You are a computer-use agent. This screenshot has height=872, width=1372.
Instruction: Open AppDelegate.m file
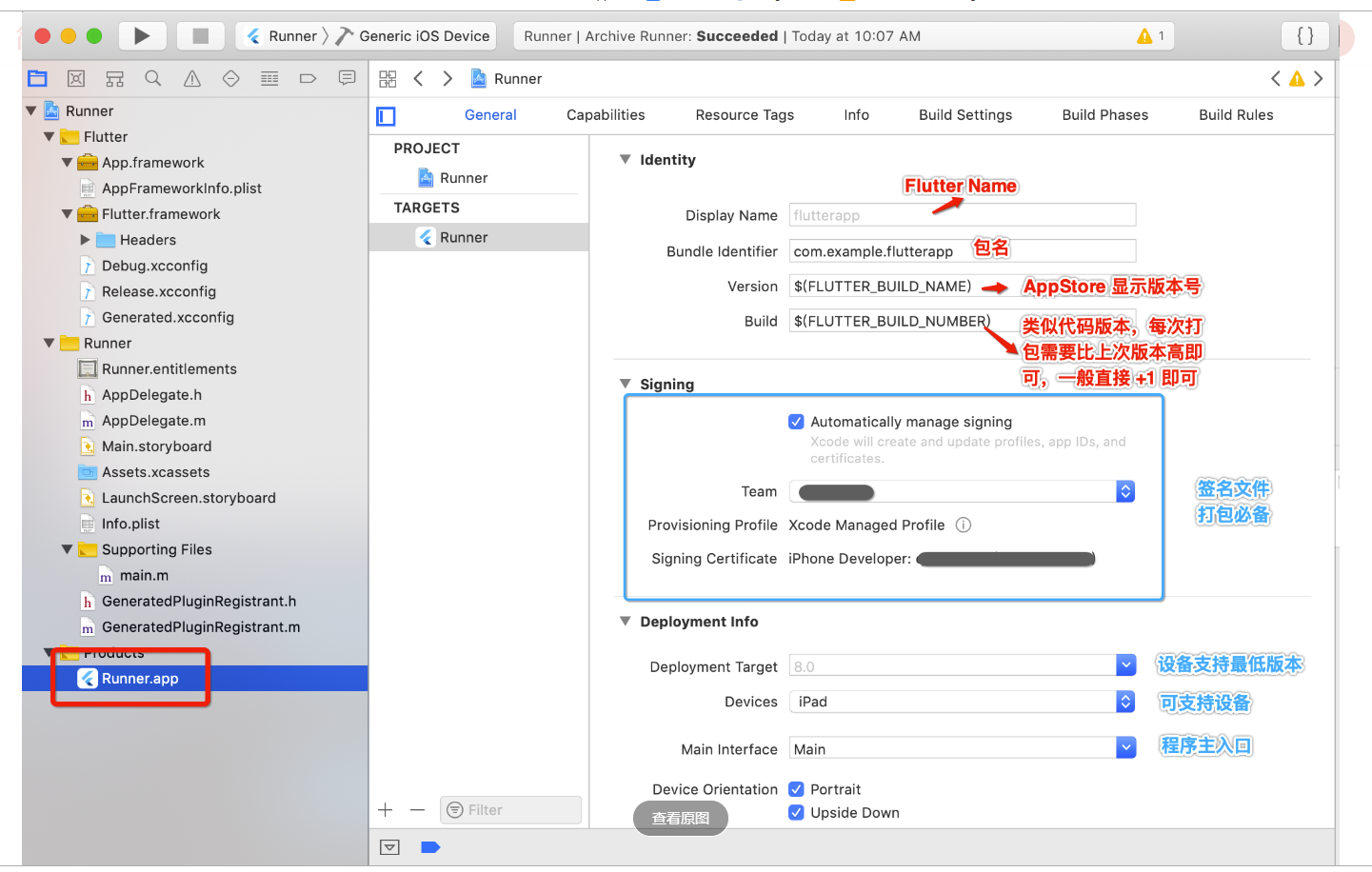(x=153, y=421)
